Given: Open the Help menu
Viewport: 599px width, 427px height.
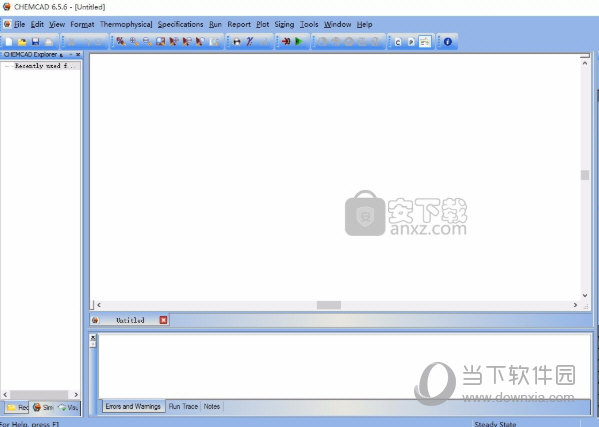Looking at the screenshot, I should (x=364, y=24).
